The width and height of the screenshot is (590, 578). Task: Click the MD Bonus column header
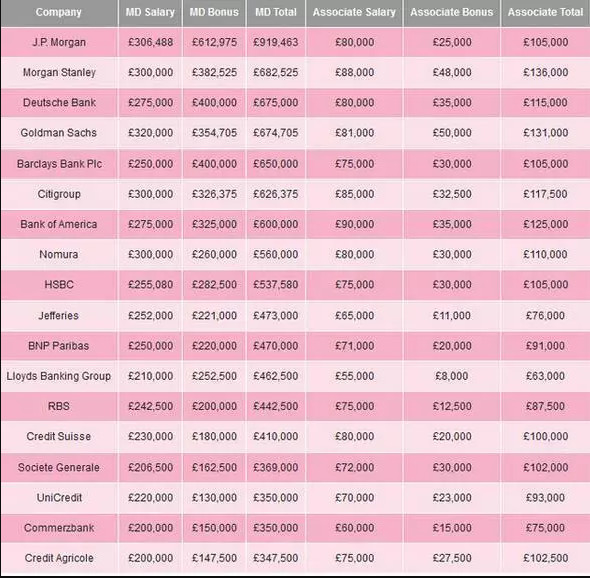[x=214, y=12]
